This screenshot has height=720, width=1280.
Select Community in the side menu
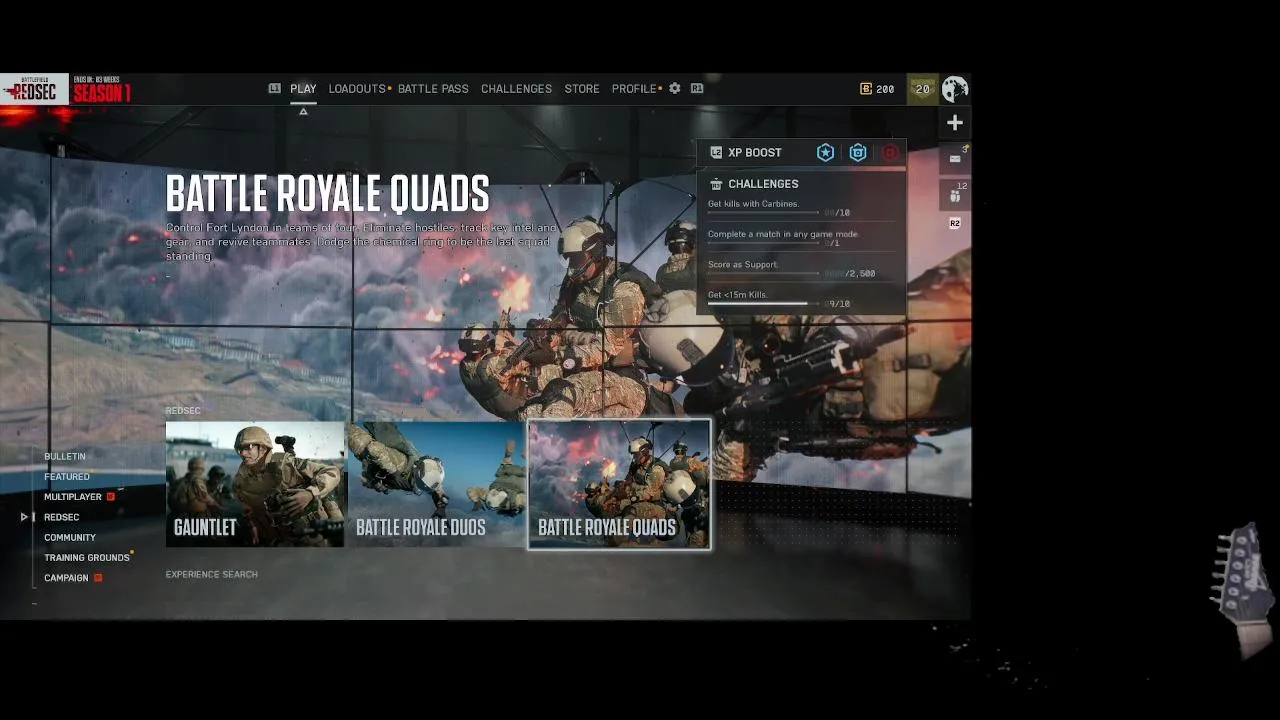[70, 537]
